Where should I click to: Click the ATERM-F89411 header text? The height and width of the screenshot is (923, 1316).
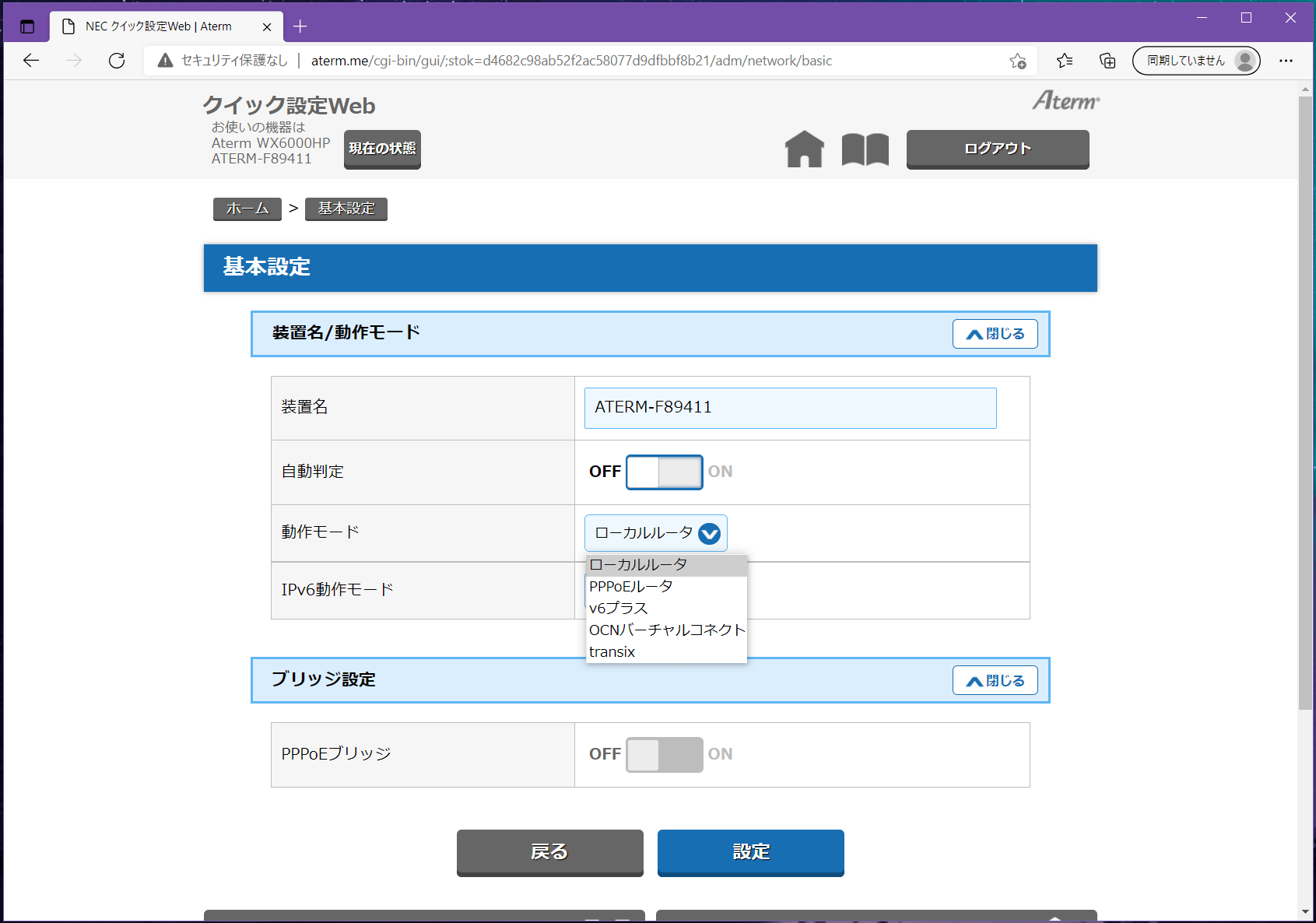coord(261,159)
